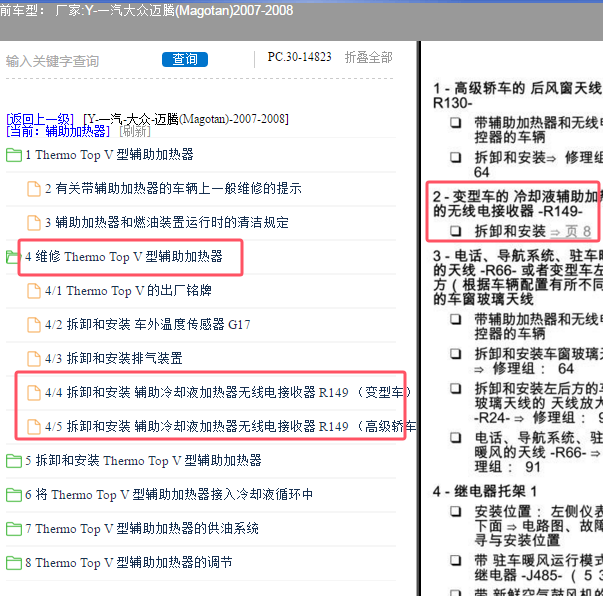Open the 页 8 link under item 2
603x596 pixels.
tap(571, 231)
